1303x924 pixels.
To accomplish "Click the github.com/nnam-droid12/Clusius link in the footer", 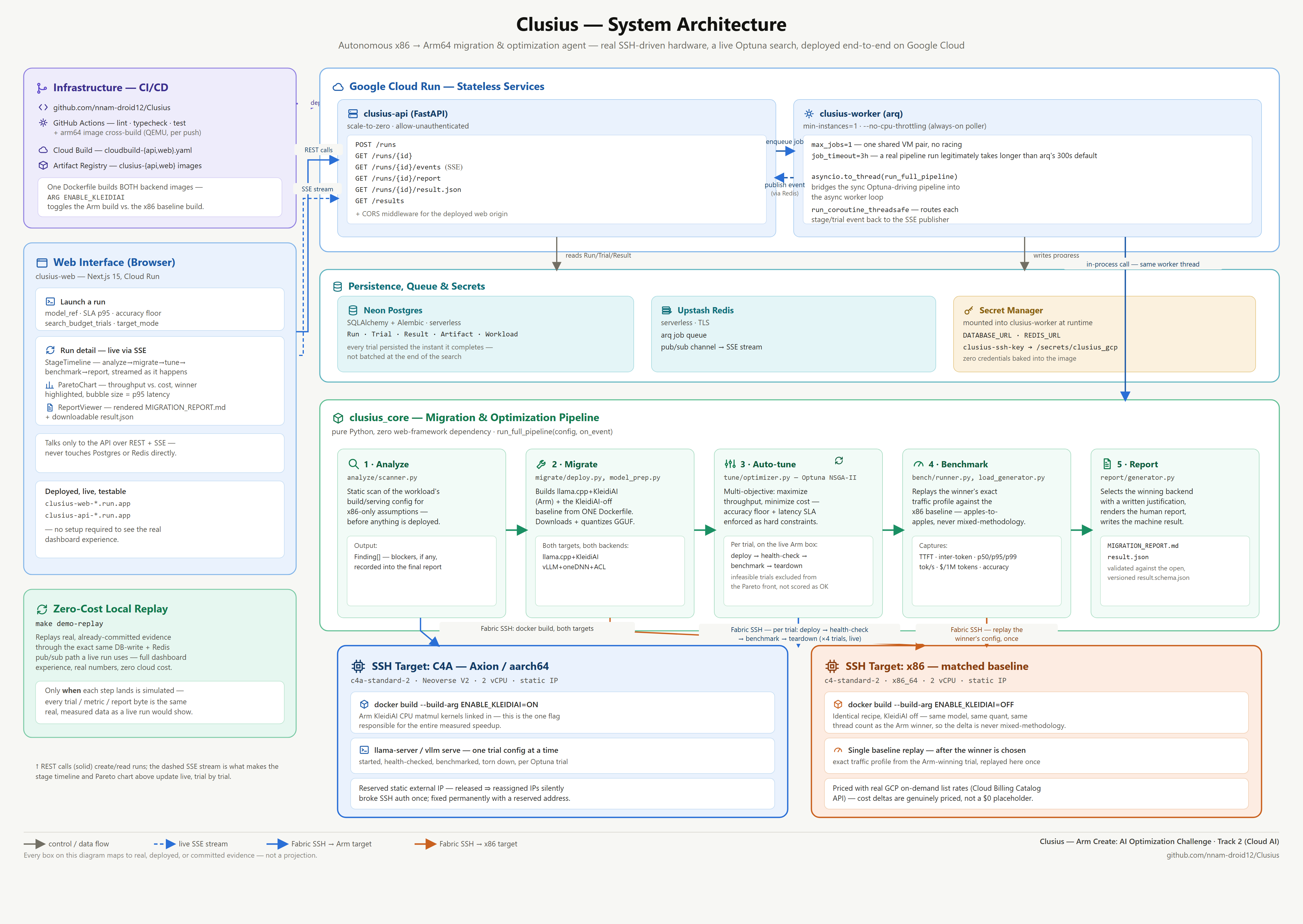I will coord(1223,855).
